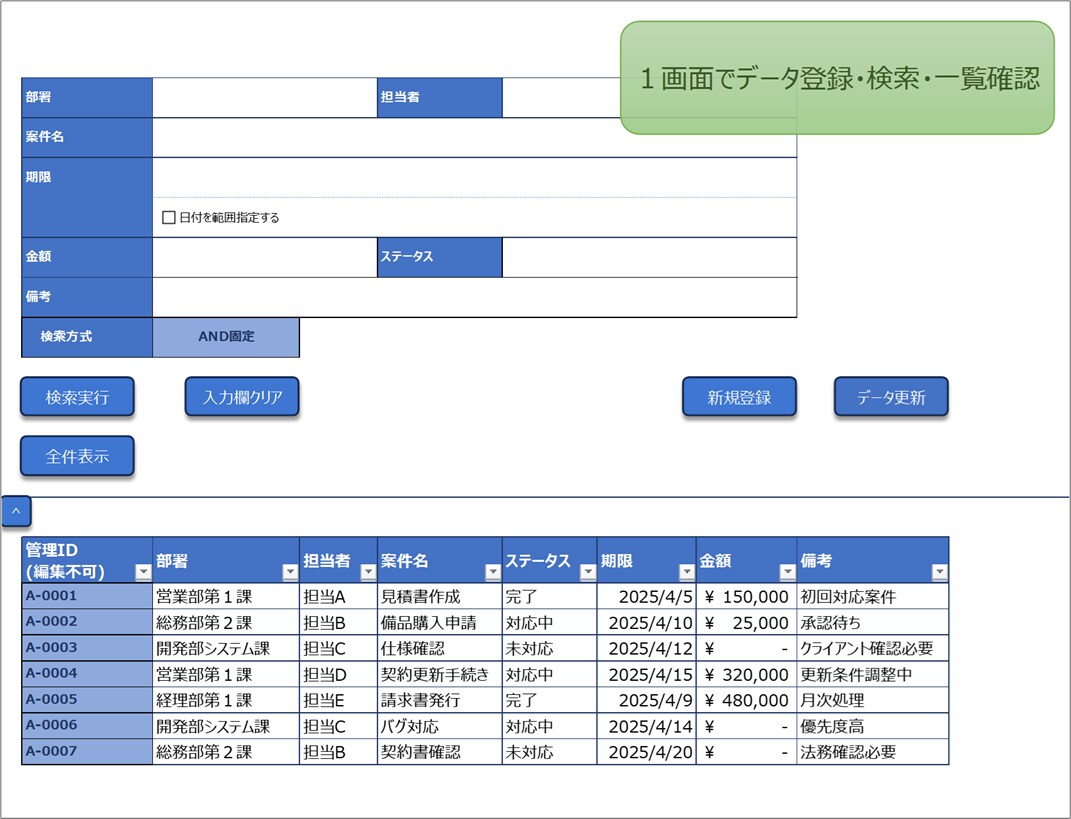This screenshot has height=819, width=1071.
Task: Open the 期限 column filter dropdown
Action: (x=686, y=572)
